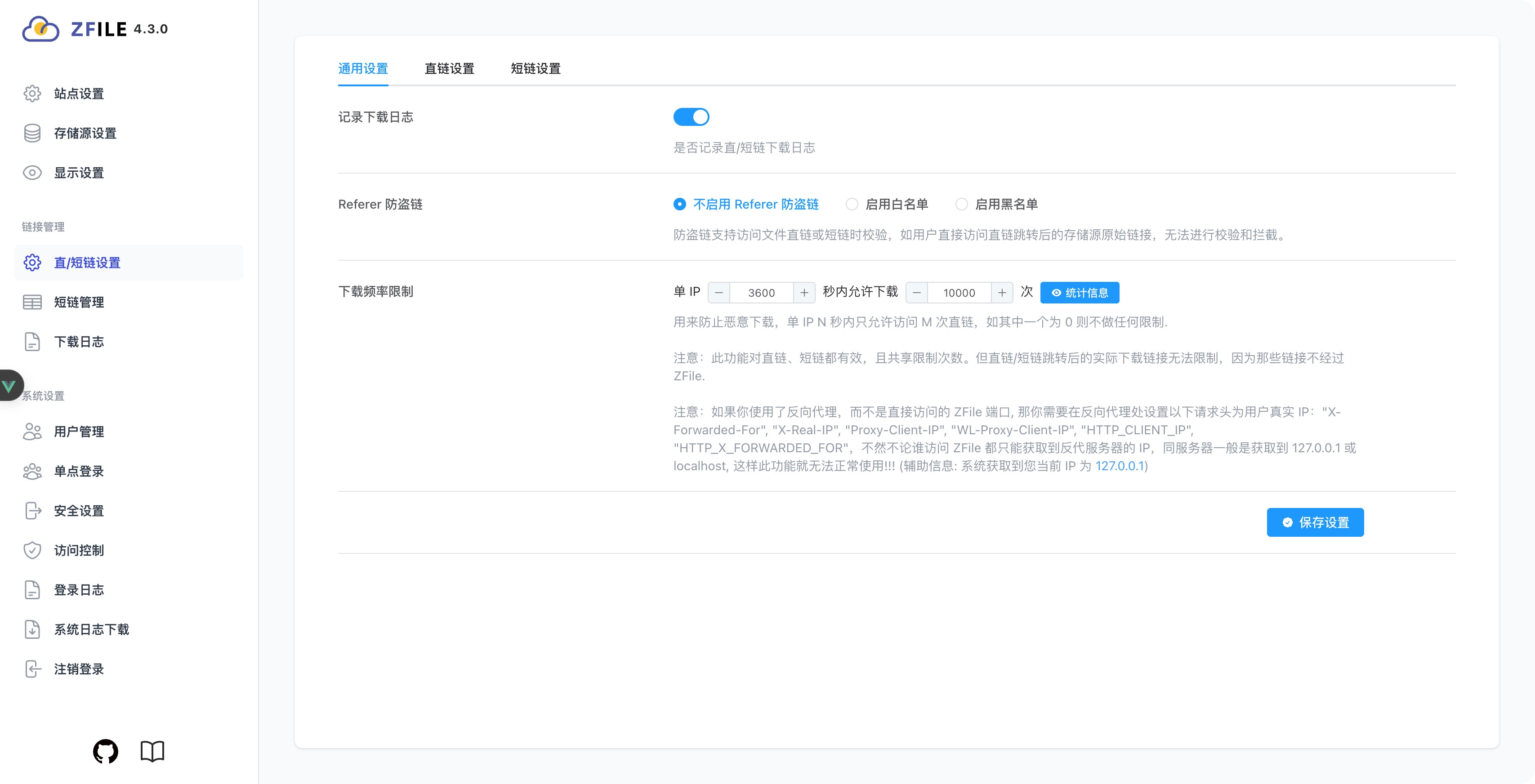This screenshot has width=1535, height=784.
Task: Decrease the 10000 download count
Action: coord(917,293)
